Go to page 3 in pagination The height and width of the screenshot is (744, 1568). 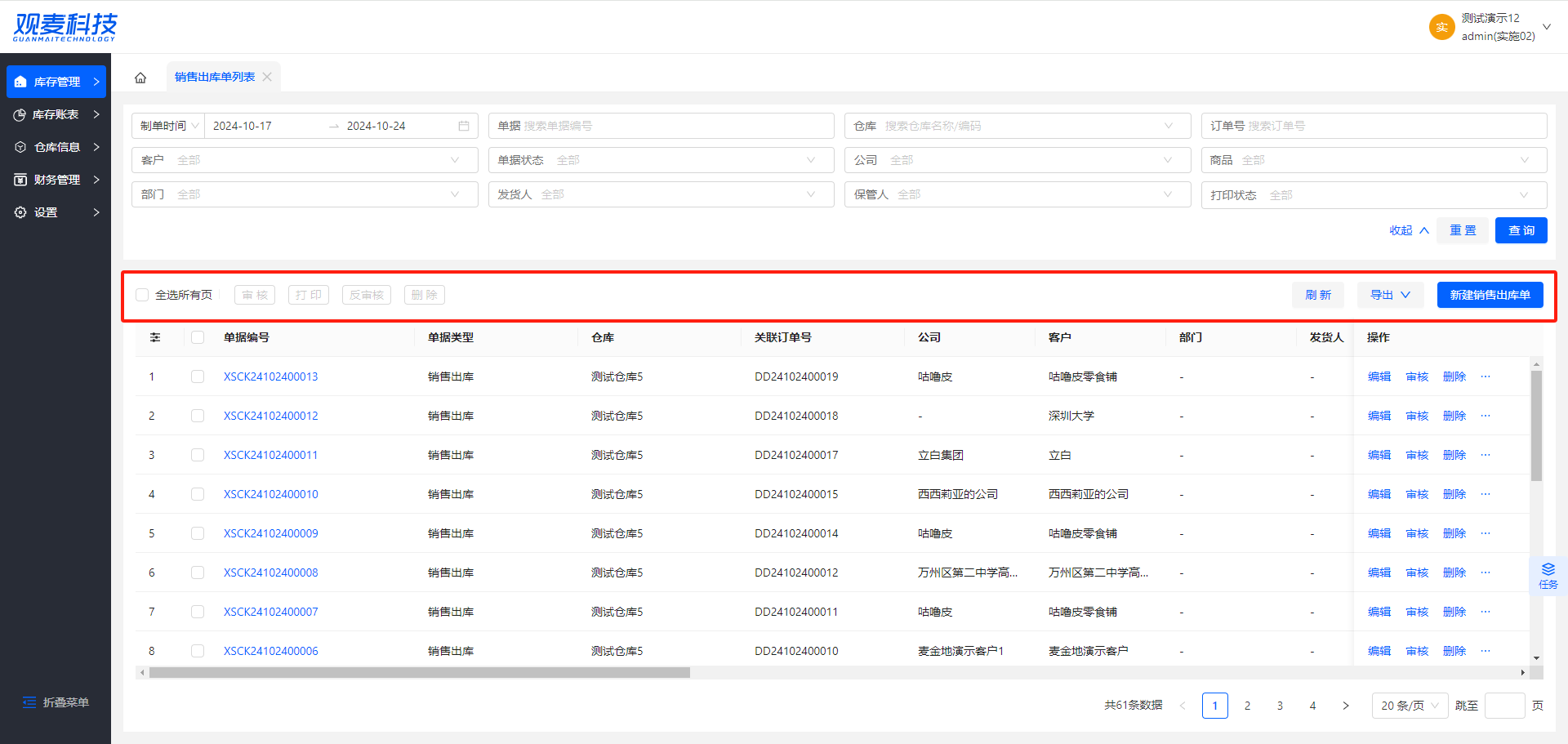coord(1281,706)
